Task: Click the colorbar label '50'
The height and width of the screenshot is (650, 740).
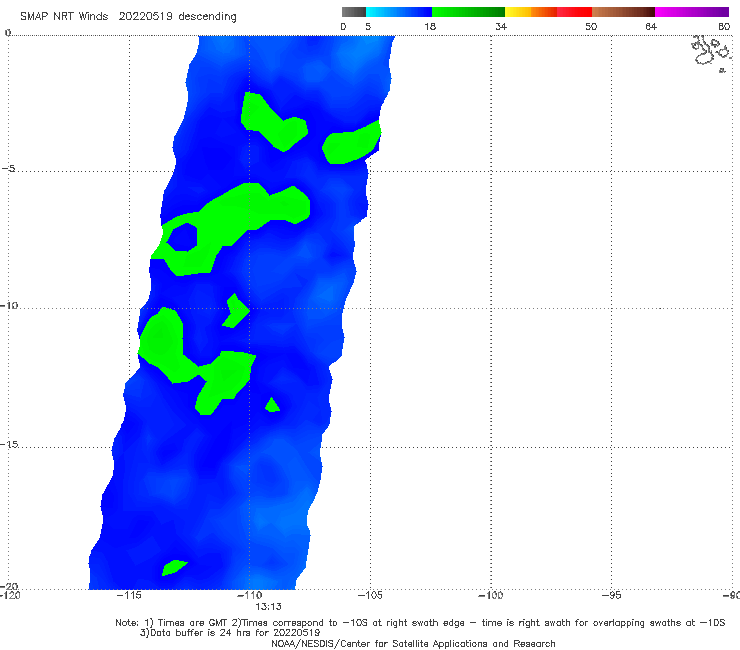Action: 591,26
